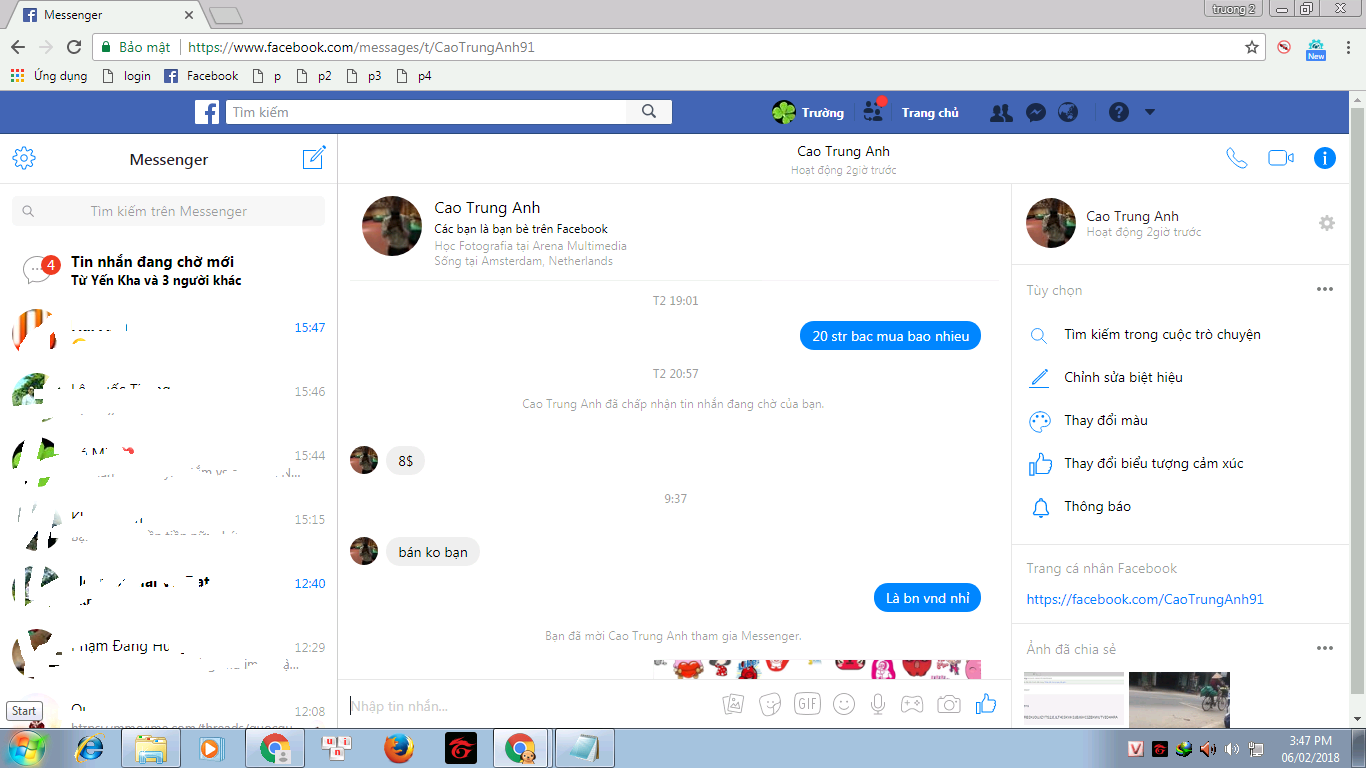
Task: Expand the Facebook account dropdown arrow
Action: (x=1150, y=113)
